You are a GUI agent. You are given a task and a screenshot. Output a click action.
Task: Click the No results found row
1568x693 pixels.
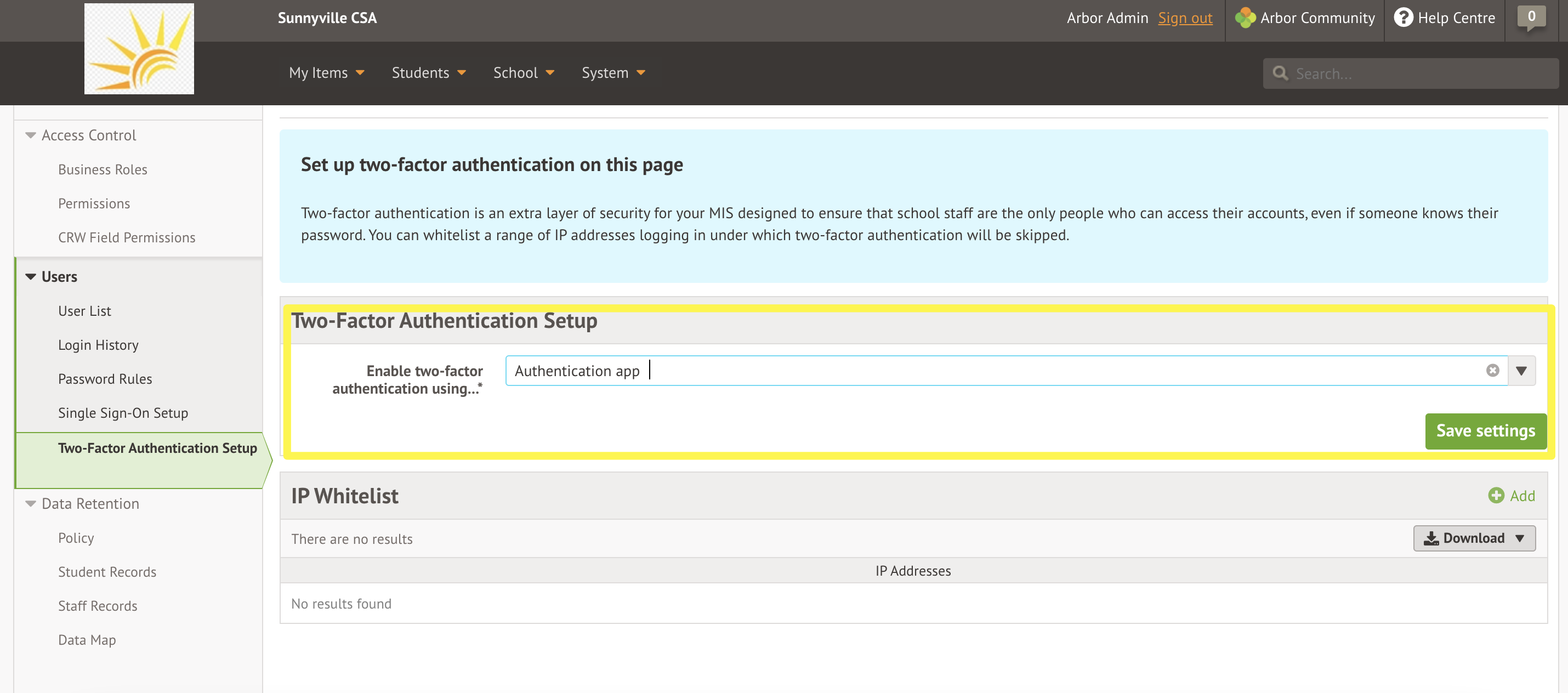click(913, 604)
